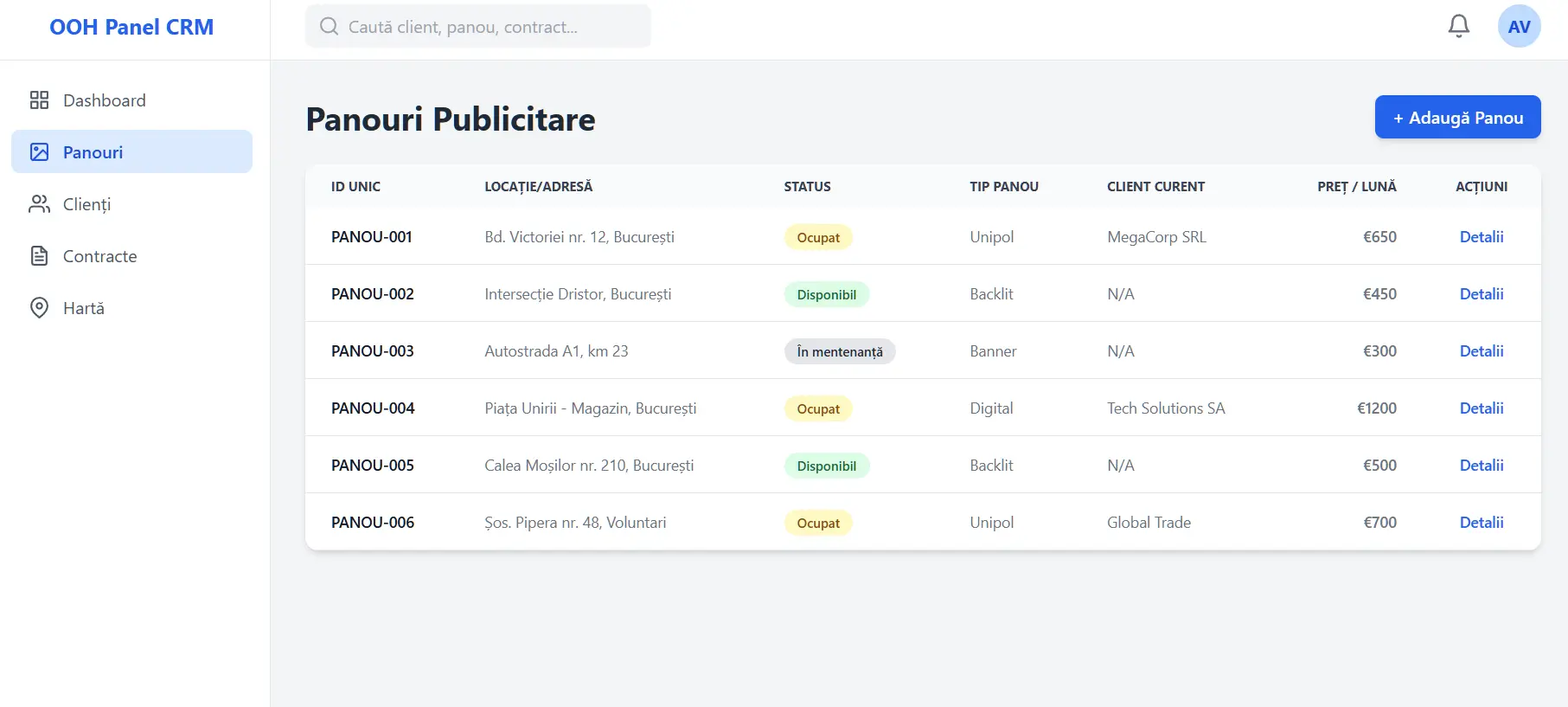Click the Clienți people icon
This screenshot has width=1568, height=707.
coord(39,204)
